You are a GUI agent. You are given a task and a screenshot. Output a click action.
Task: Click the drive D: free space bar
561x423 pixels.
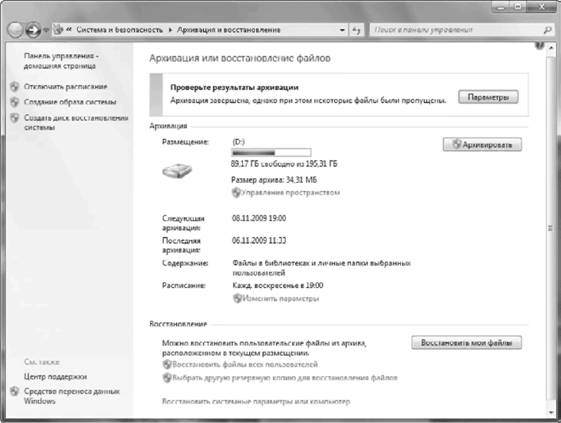point(271,153)
